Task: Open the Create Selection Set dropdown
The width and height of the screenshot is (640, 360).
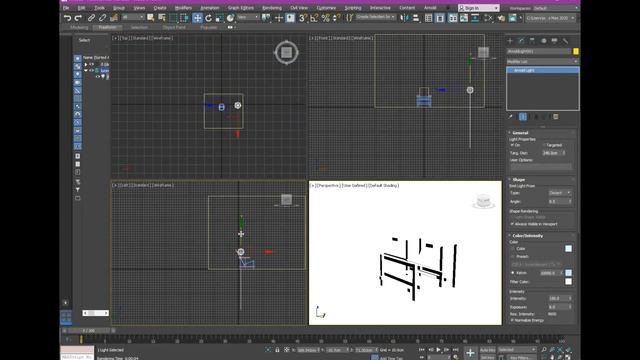Action: [x=375, y=17]
